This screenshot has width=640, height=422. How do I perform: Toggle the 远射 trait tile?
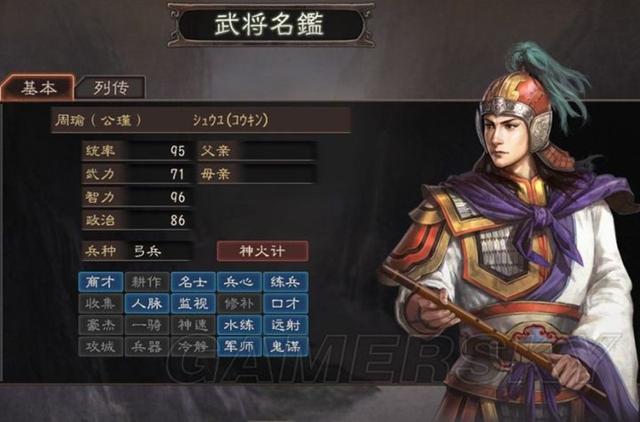(x=285, y=325)
